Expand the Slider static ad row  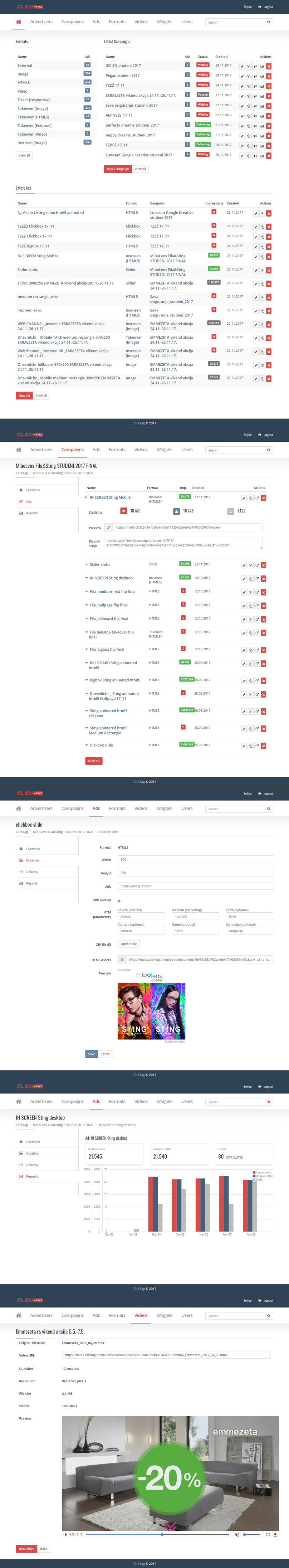tap(86, 564)
